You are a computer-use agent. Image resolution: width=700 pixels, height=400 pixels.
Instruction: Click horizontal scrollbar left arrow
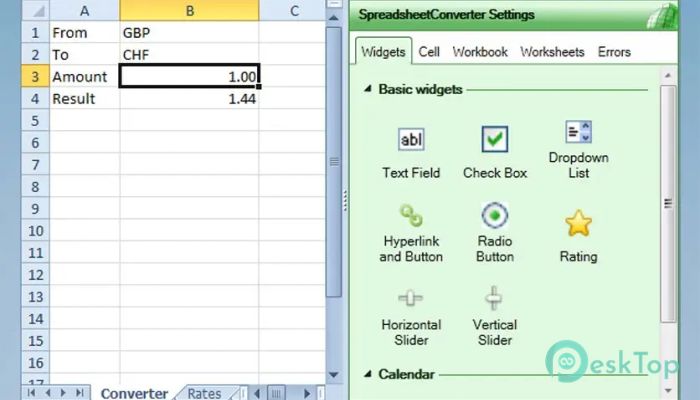(x=257, y=393)
